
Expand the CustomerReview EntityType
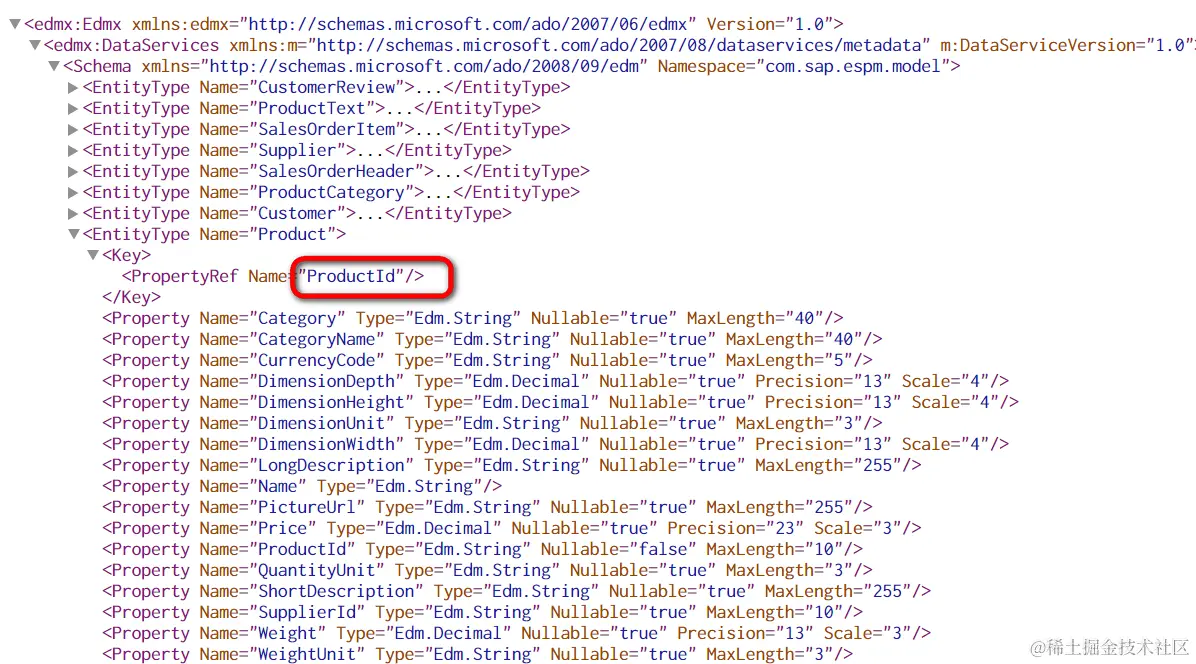[x=73, y=88]
